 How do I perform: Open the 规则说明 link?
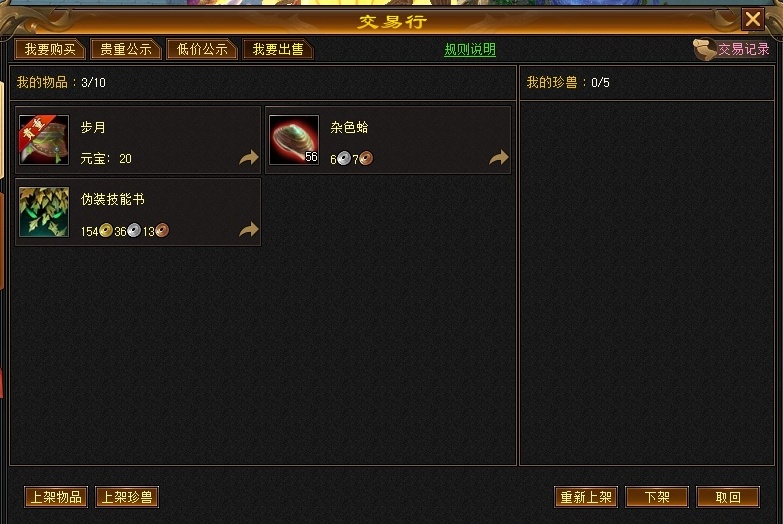[470, 49]
